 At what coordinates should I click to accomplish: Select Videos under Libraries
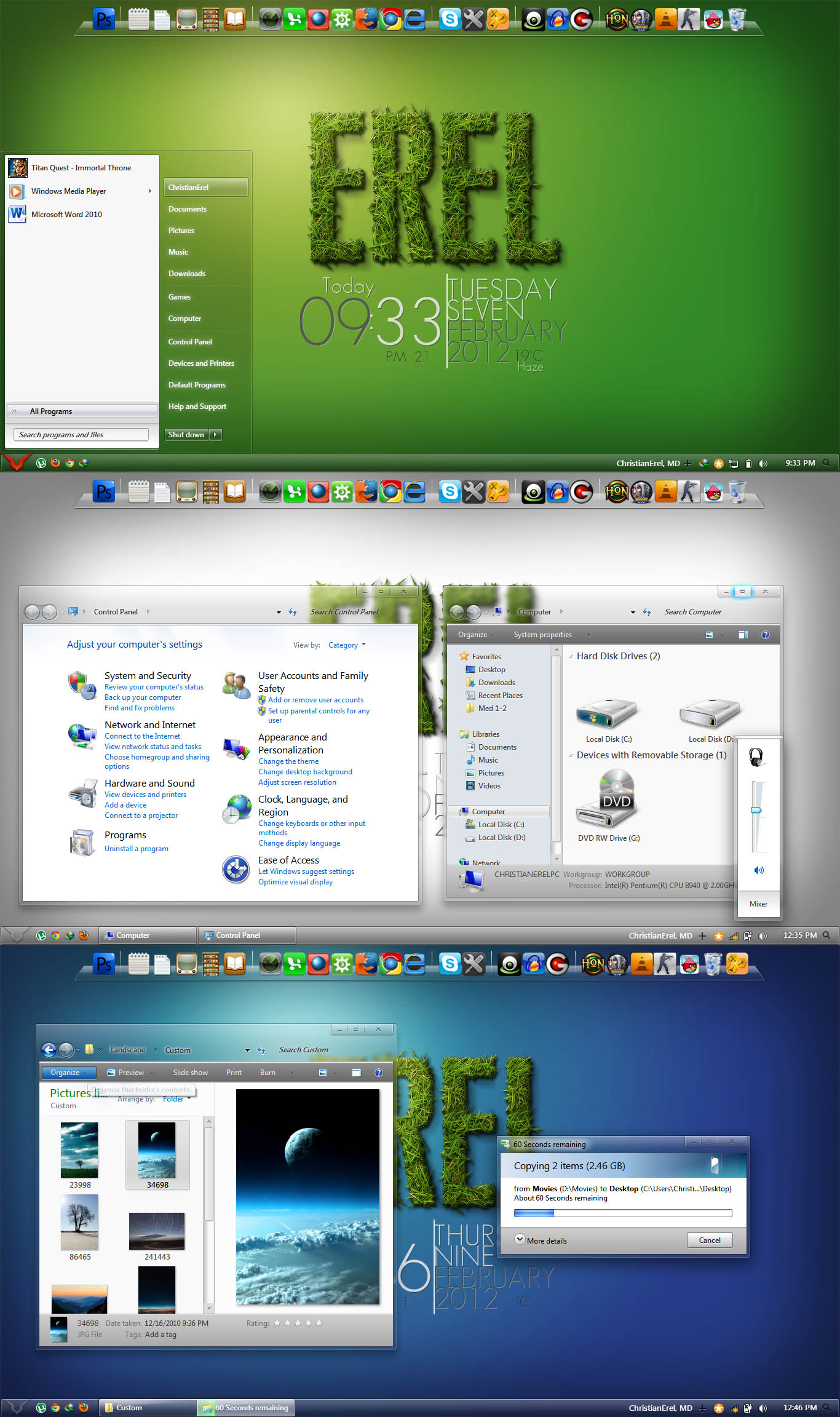[x=489, y=786]
